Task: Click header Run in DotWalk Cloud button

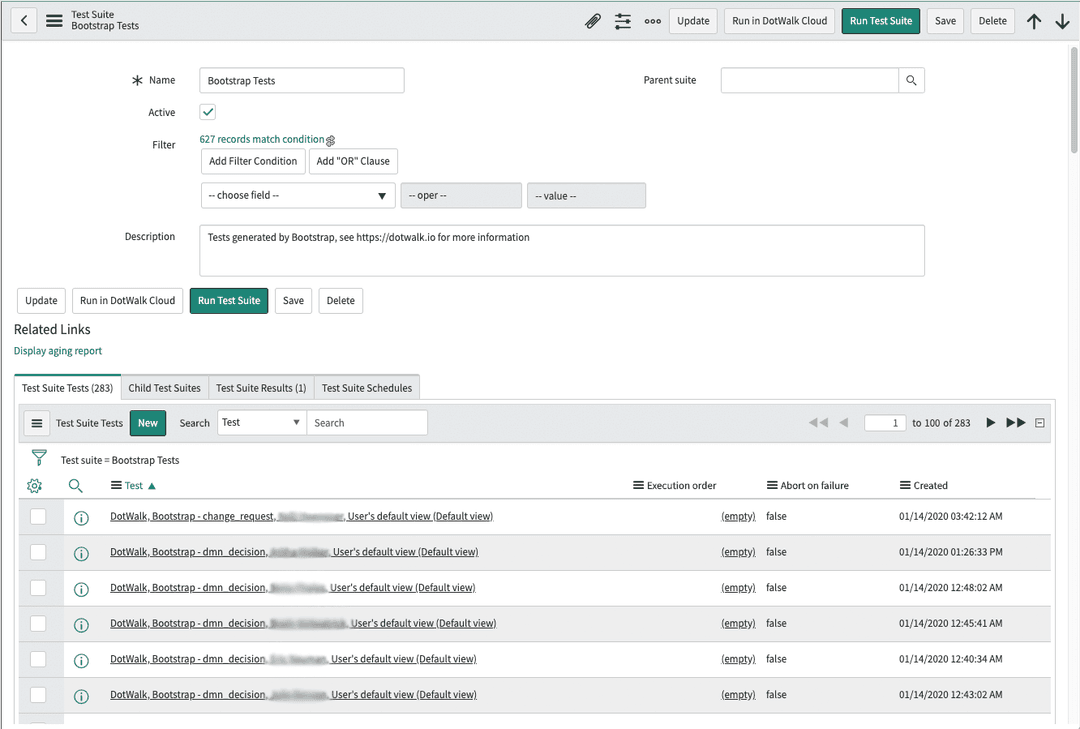Action: [x=780, y=21]
